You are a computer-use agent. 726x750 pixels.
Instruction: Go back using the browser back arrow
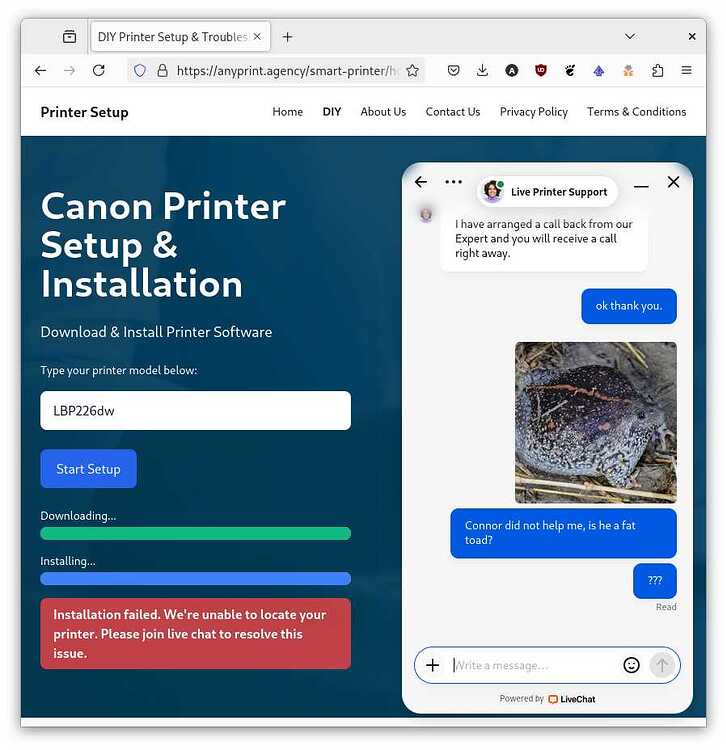point(41,71)
